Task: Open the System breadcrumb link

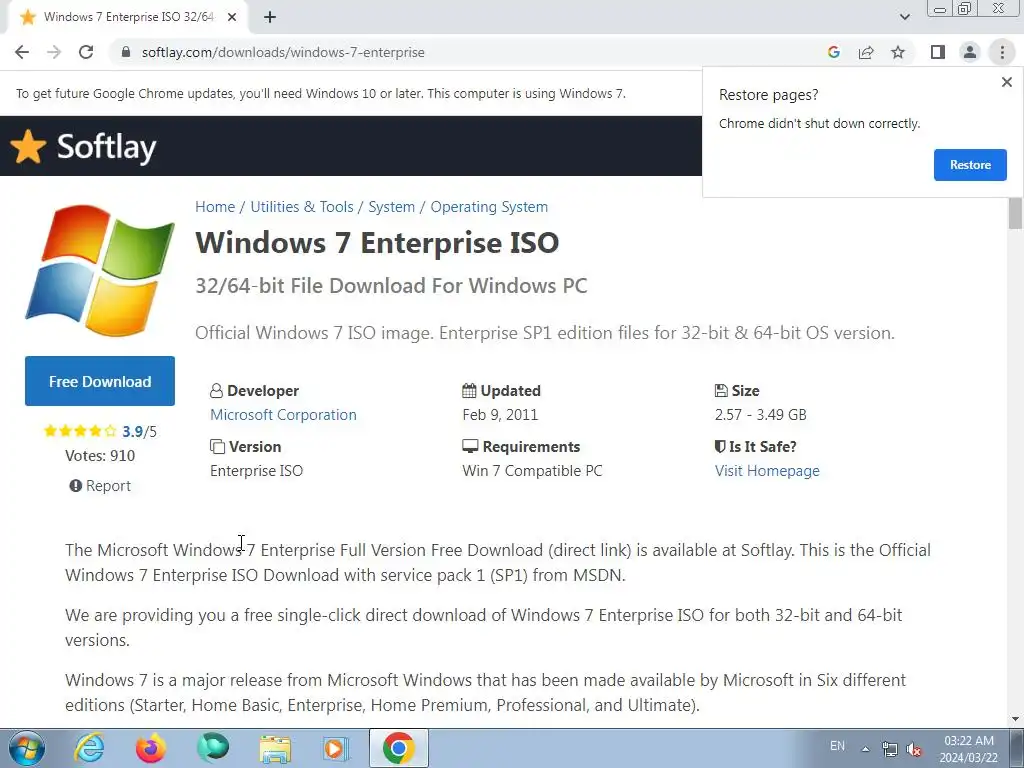Action: [391, 207]
